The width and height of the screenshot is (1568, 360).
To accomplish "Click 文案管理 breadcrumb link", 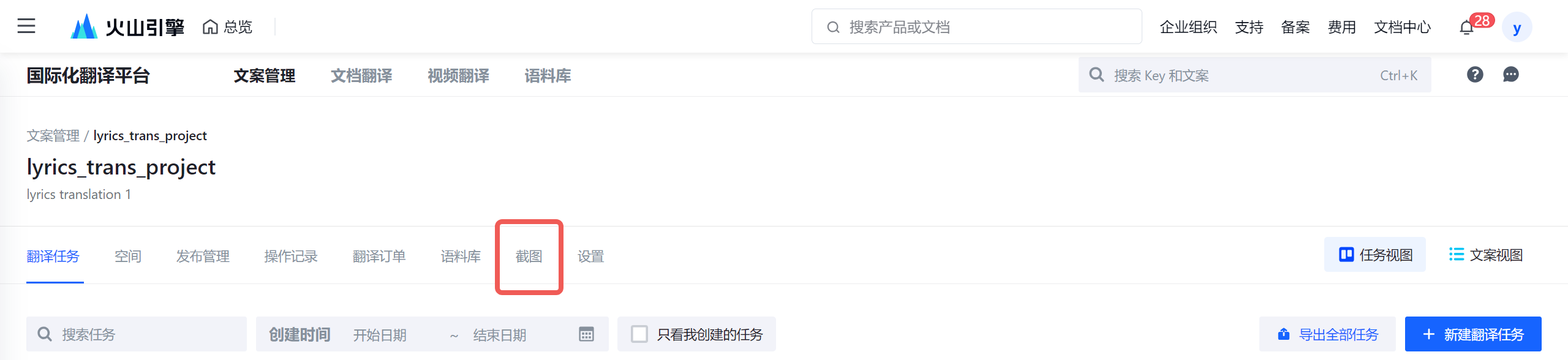I will click(53, 136).
